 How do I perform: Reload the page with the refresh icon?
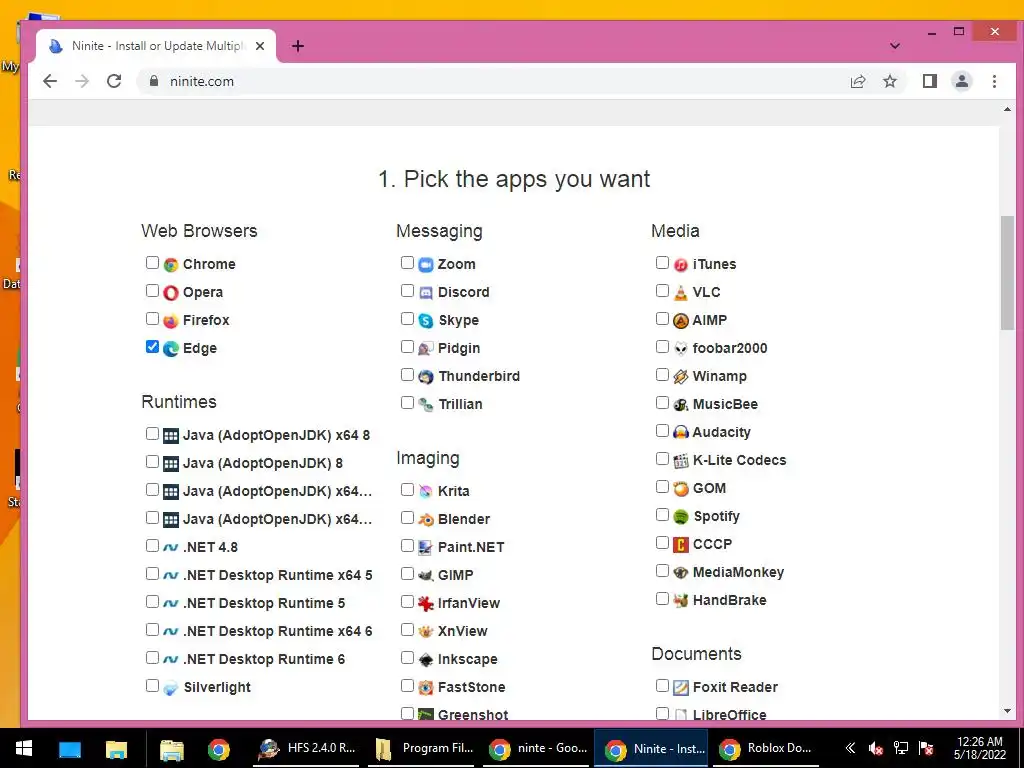[x=114, y=81]
